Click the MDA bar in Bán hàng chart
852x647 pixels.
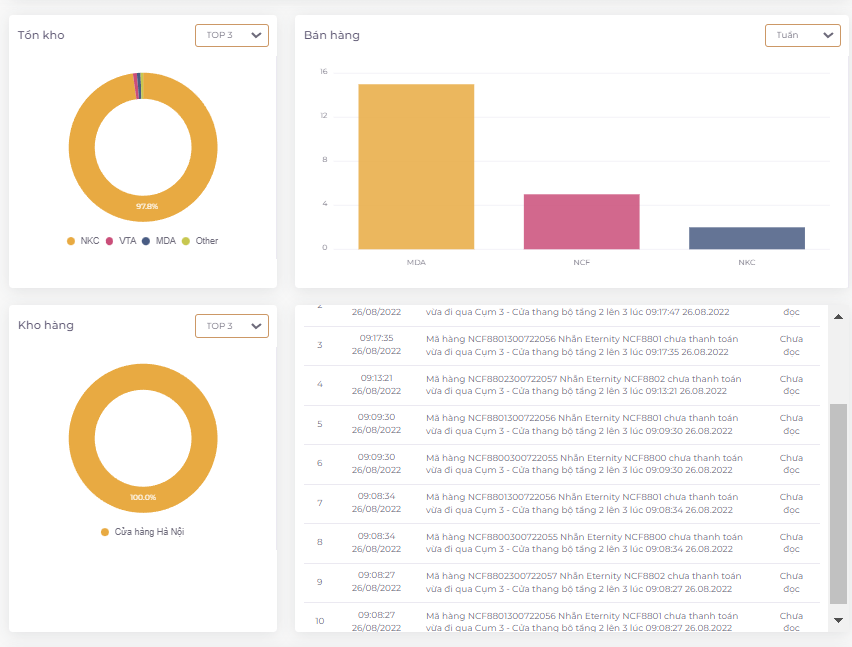point(416,167)
